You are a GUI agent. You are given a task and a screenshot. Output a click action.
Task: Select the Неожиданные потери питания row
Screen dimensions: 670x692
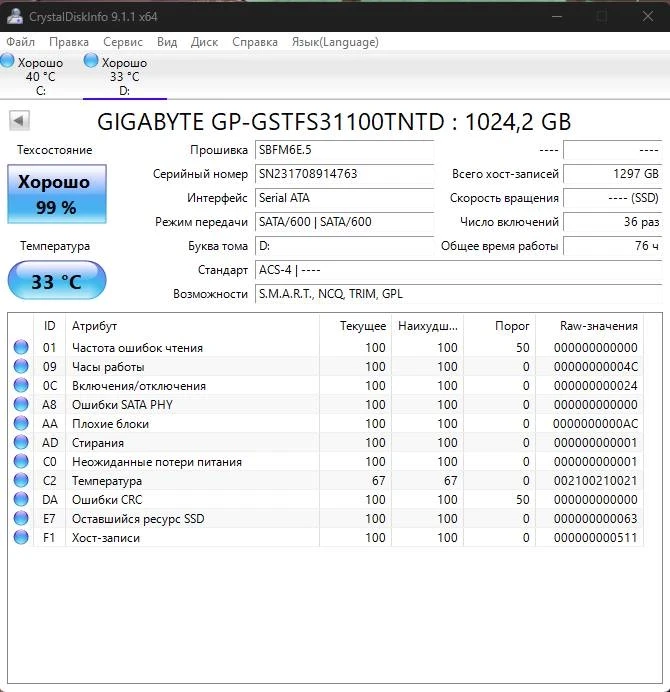click(326, 461)
